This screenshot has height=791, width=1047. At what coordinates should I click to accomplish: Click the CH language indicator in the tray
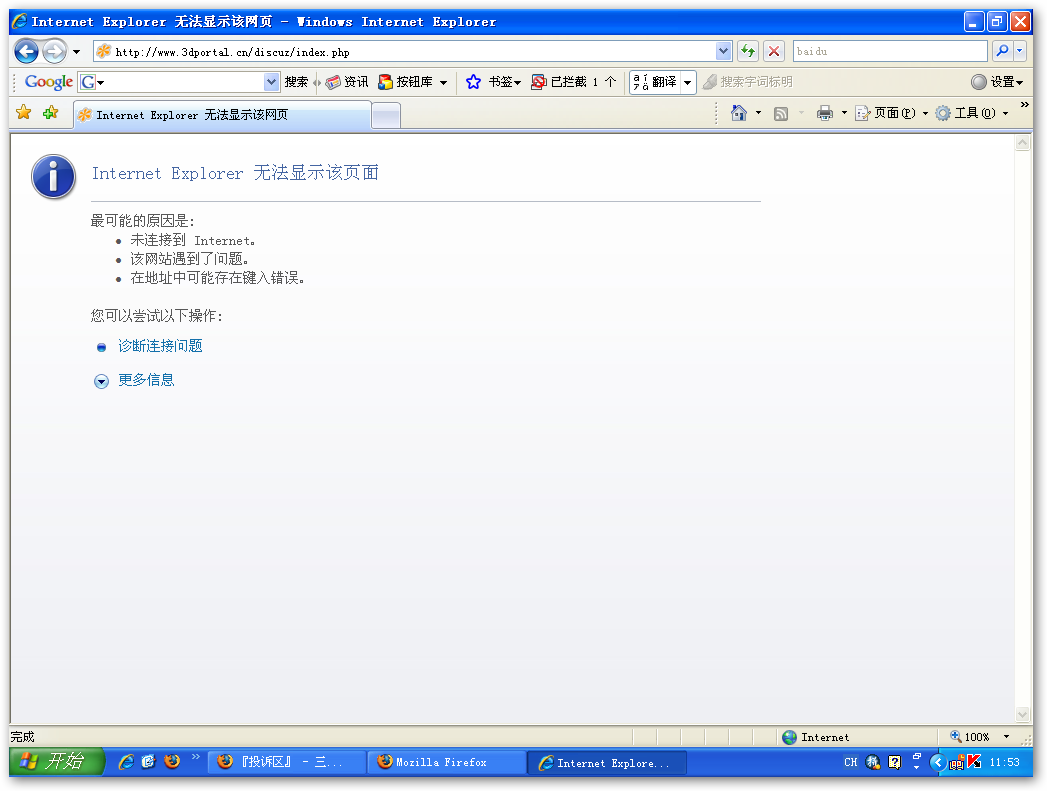tap(851, 762)
